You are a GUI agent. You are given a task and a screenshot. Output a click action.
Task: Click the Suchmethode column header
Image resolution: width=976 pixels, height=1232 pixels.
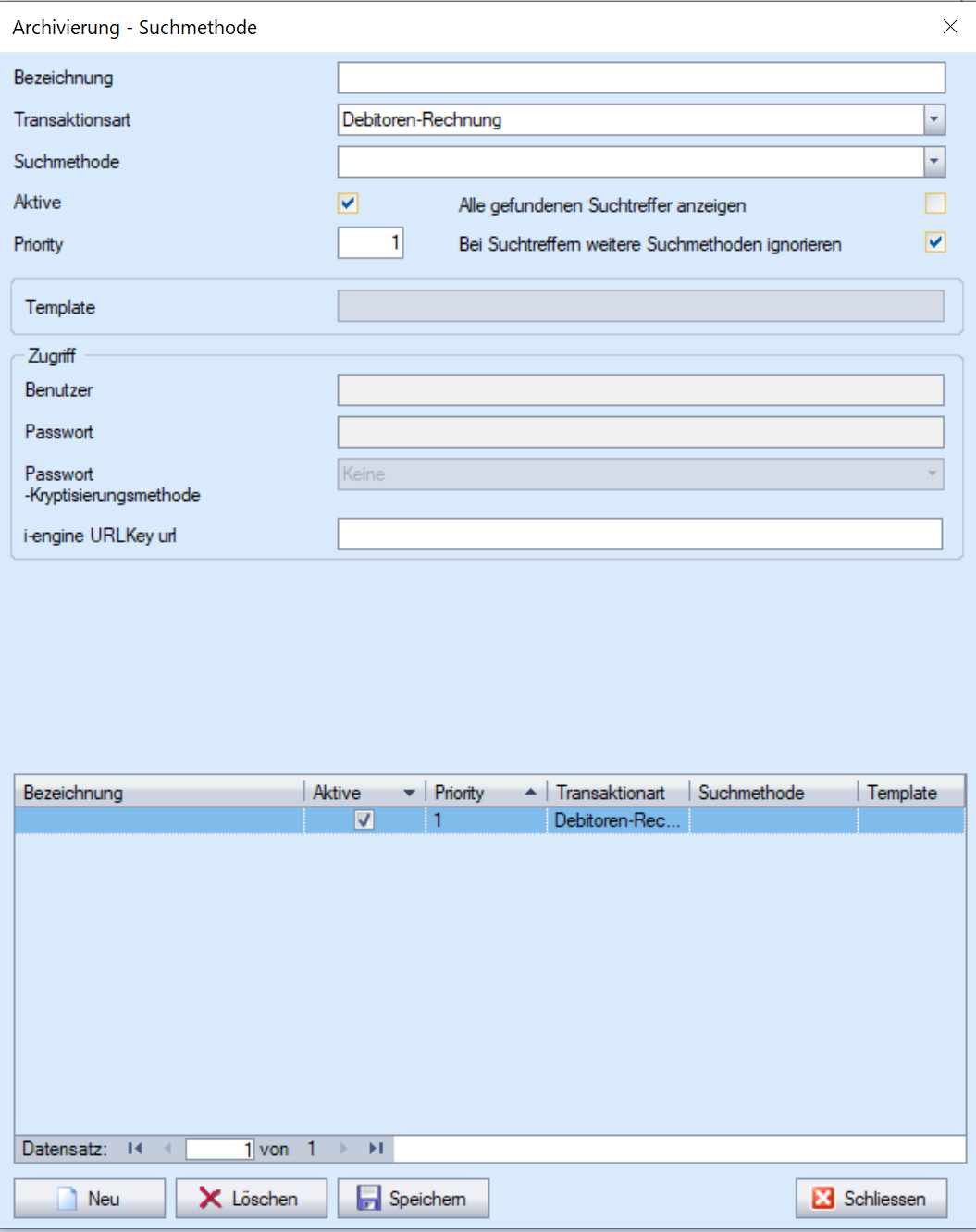click(773, 793)
